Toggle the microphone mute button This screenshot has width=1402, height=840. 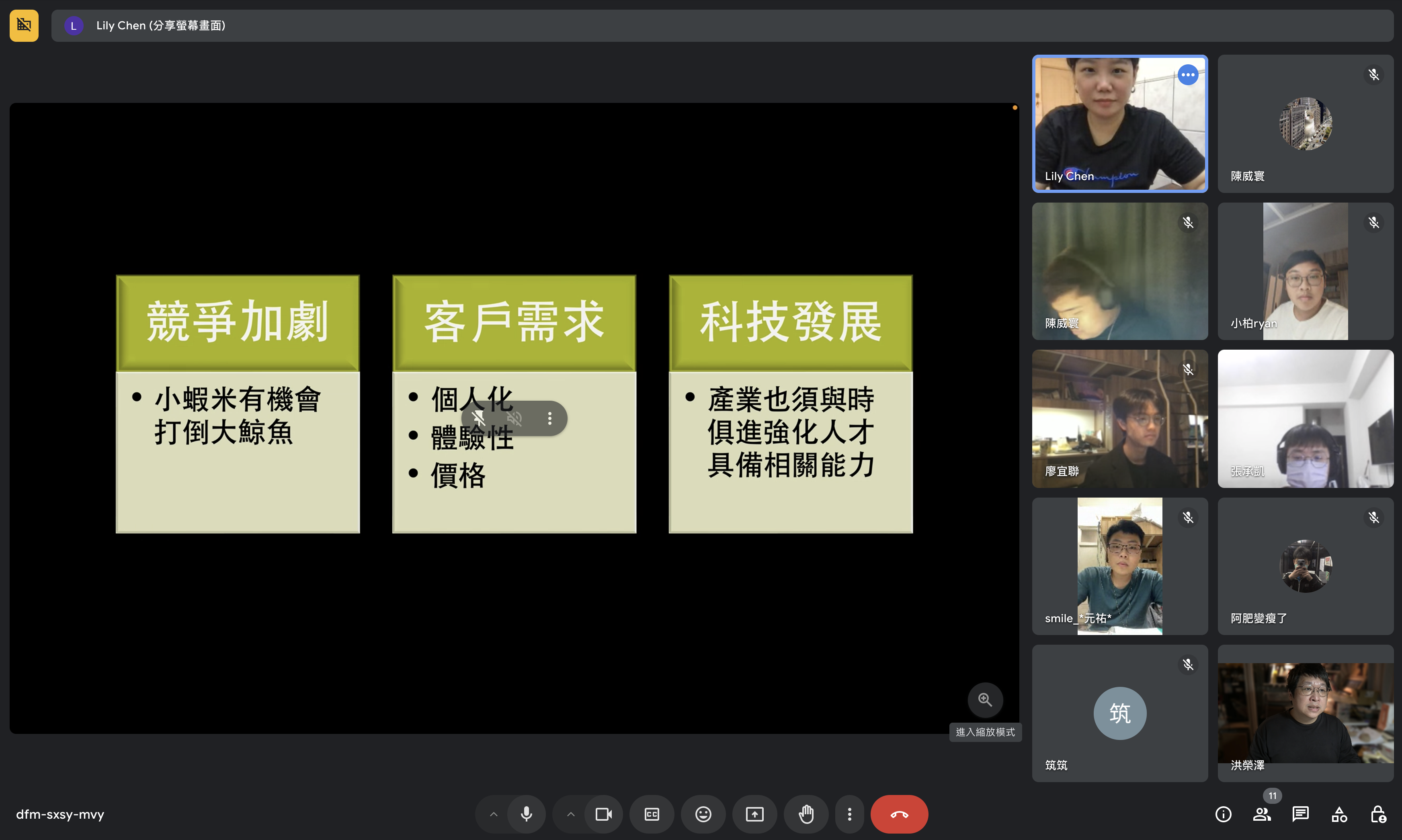[x=526, y=814]
